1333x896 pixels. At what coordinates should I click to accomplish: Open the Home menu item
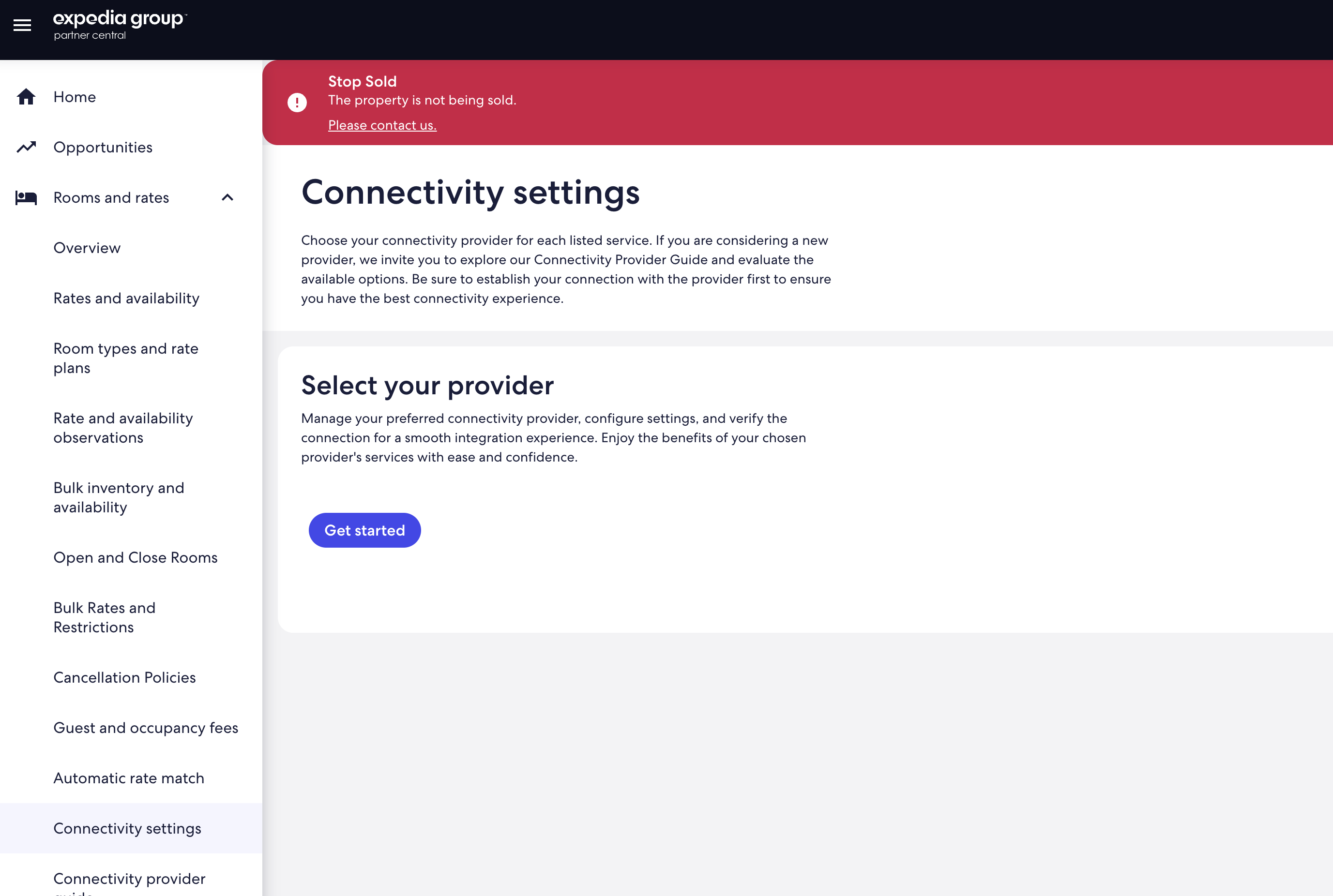click(75, 97)
